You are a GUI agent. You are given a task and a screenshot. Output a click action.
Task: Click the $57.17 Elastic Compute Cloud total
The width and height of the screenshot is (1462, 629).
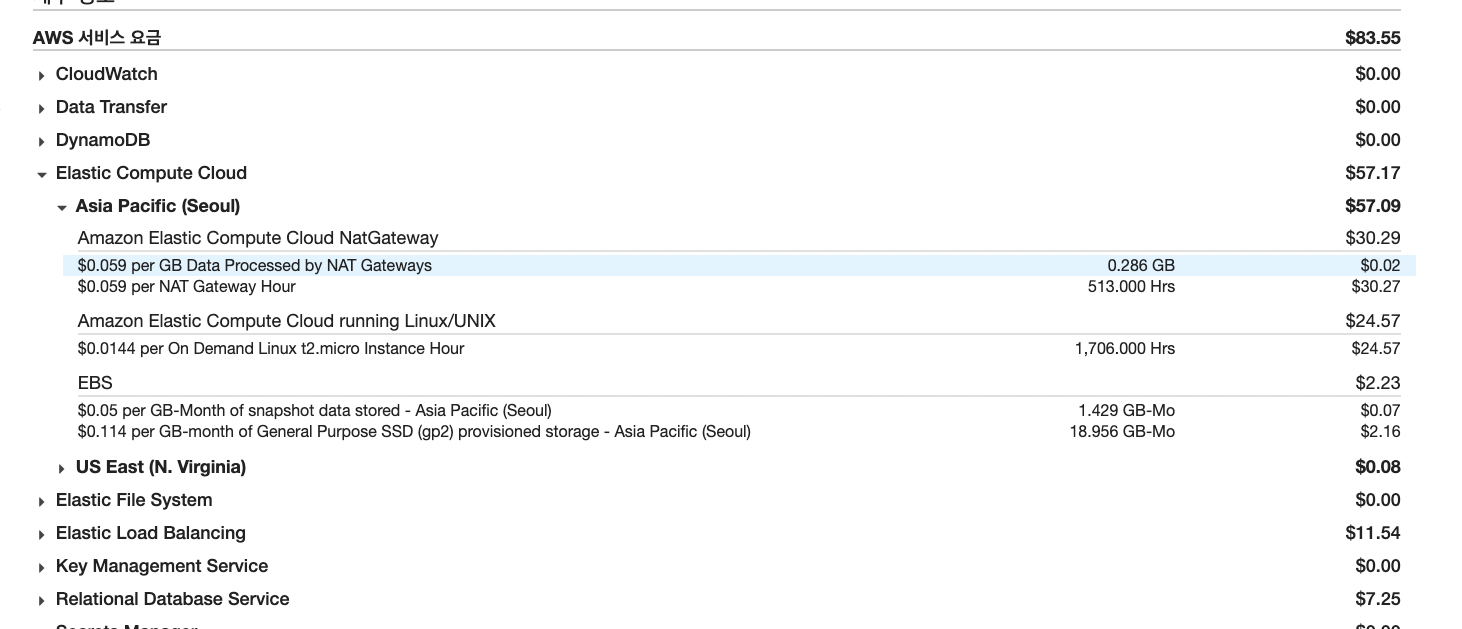pos(1373,173)
